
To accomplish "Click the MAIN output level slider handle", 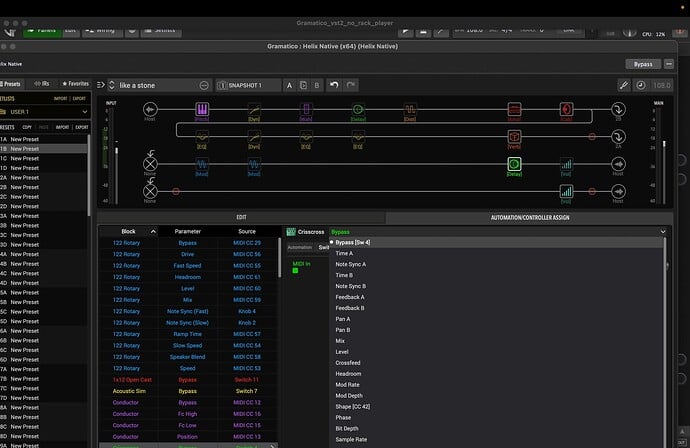I will coord(664,144).
